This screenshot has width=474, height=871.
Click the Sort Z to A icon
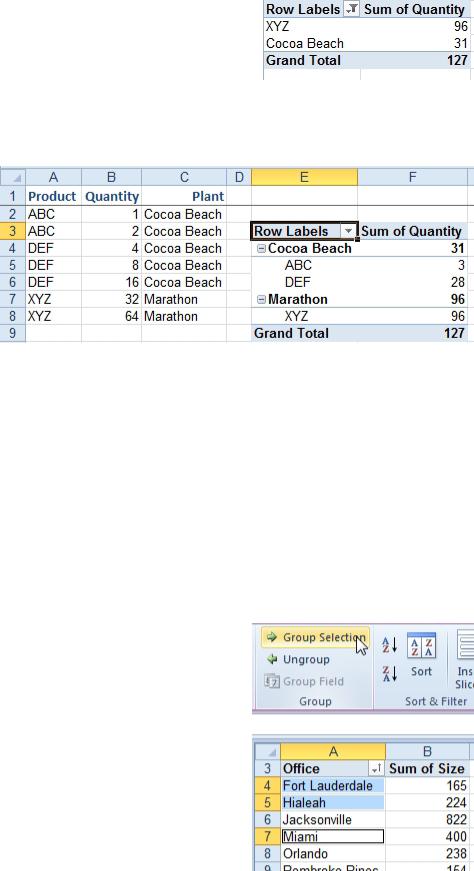(x=389, y=674)
